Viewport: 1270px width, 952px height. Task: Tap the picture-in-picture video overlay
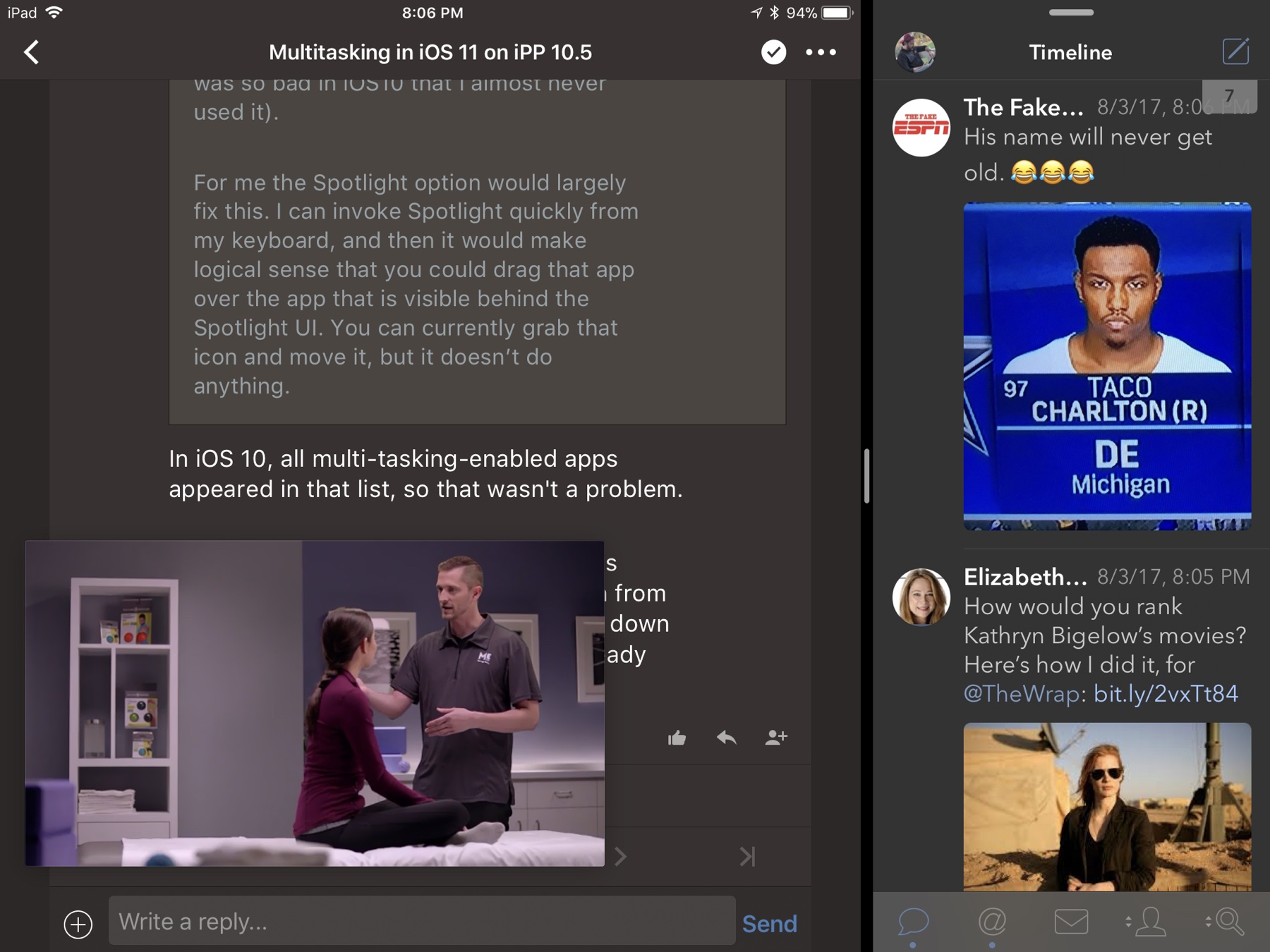315,703
